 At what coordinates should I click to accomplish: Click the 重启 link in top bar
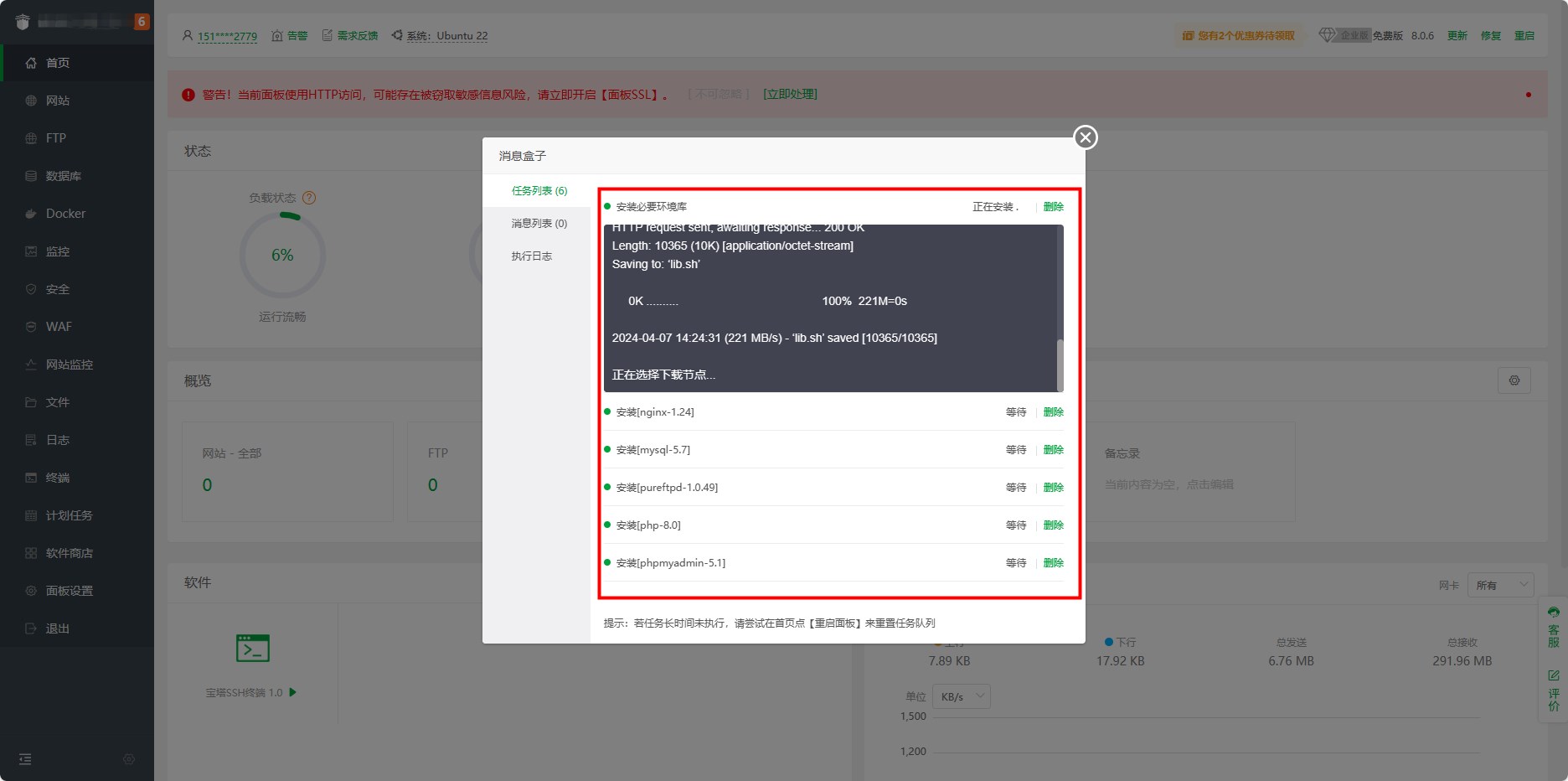click(1524, 36)
